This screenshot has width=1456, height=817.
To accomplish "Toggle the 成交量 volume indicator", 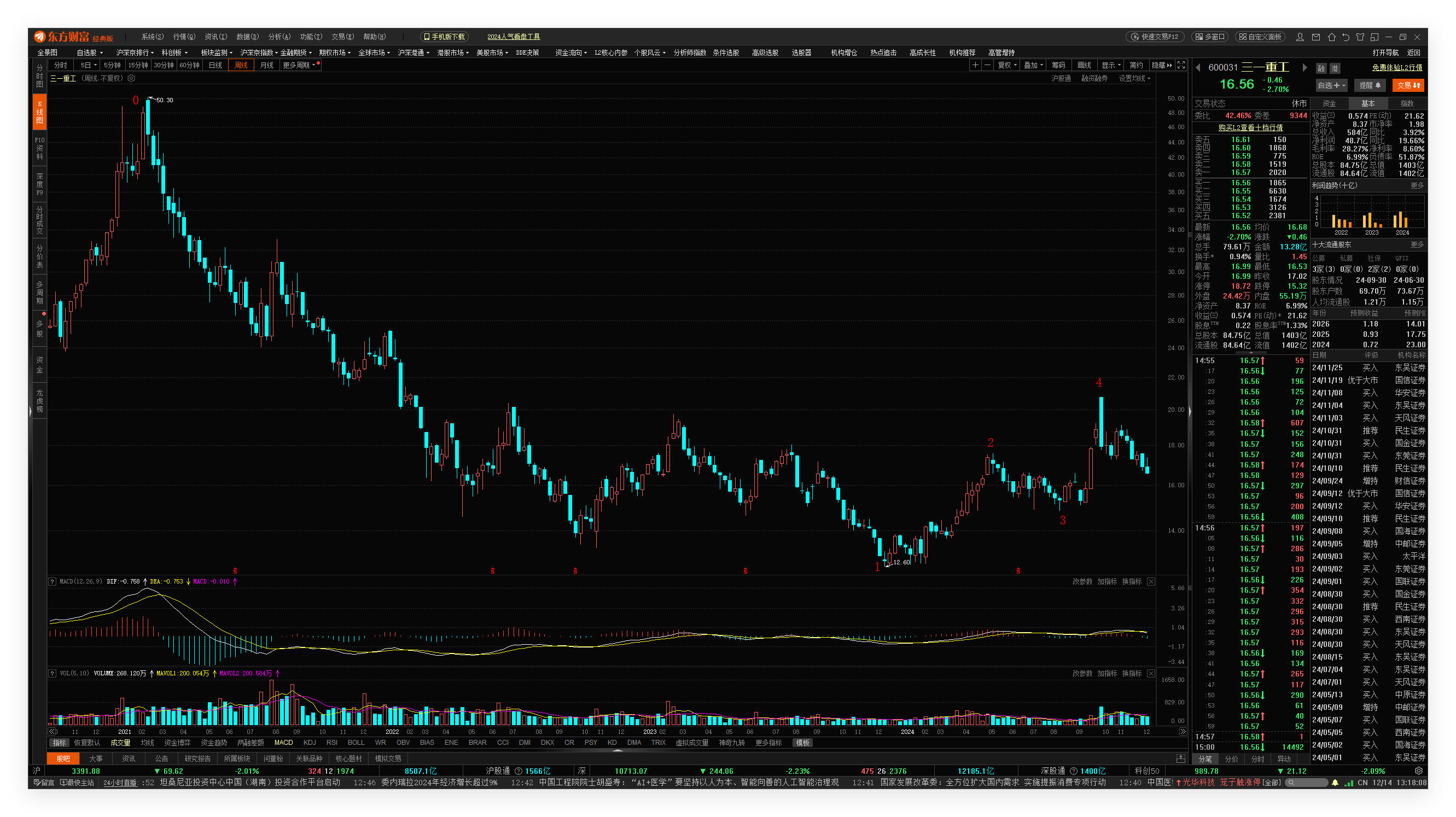I will (120, 743).
